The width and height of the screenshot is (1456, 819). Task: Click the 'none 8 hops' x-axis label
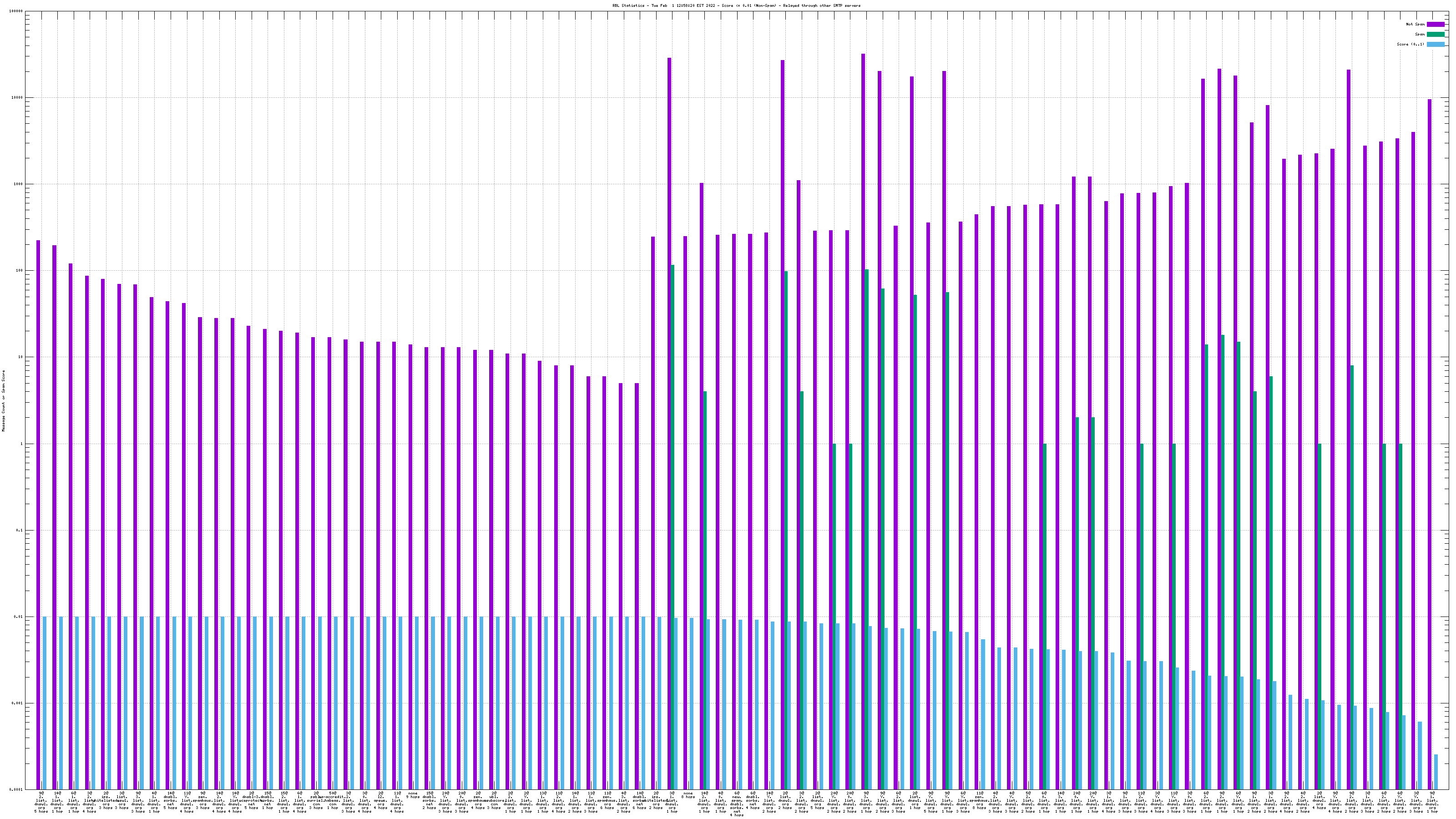[x=688, y=795]
